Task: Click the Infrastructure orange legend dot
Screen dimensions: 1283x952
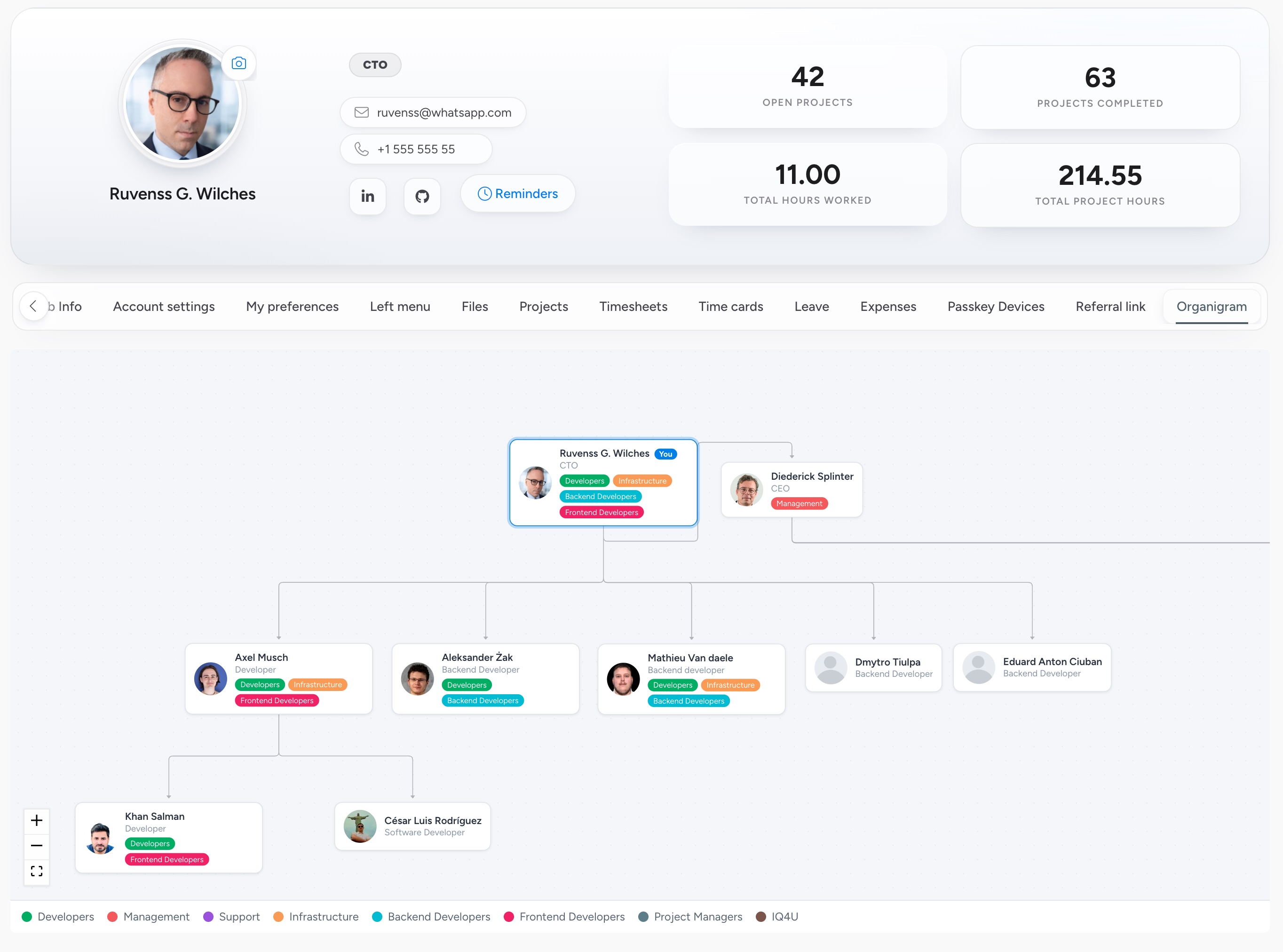Action: (279, 917)
